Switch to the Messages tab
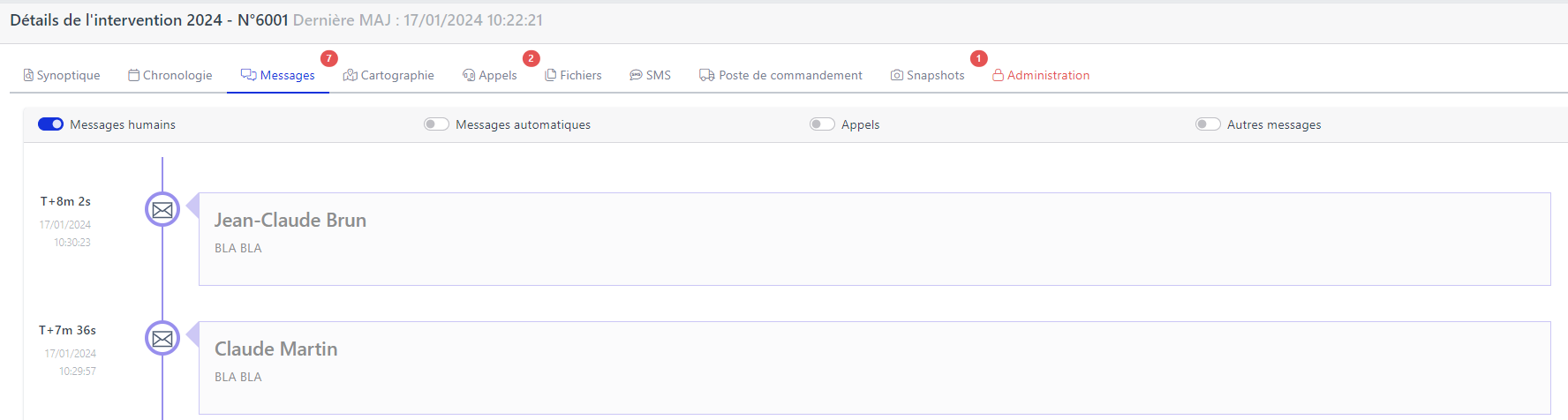 pos(287,75)
